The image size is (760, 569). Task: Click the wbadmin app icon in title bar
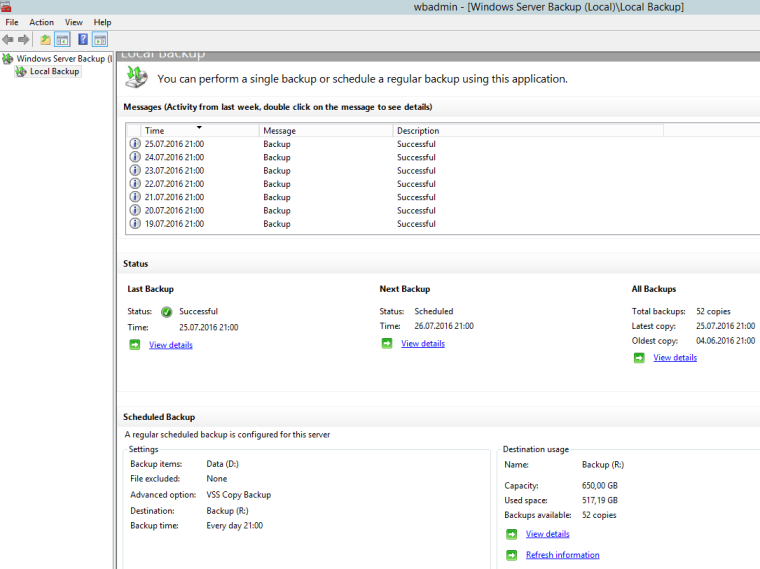pyautogui.click(x=6, y=7)
